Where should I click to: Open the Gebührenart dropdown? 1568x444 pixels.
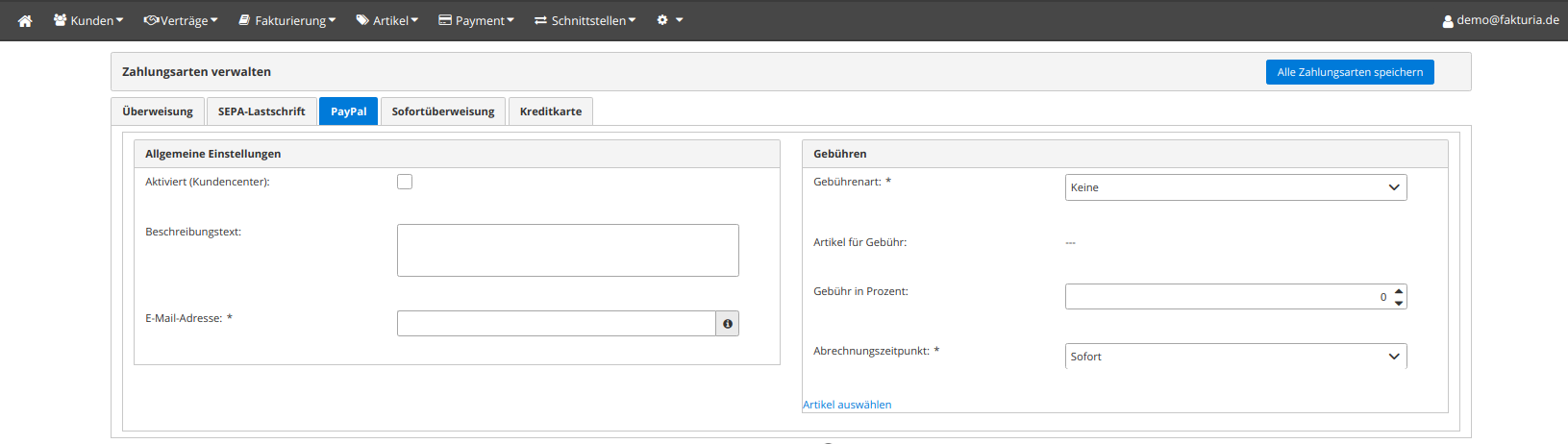pyautogui.click(x=1235, y=187)
